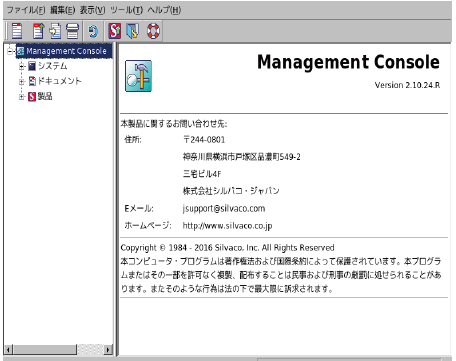Click the blue refresh arrow icon
Image resolution: width=456 pixels, height=361 pixels.
tap(93, 31)
